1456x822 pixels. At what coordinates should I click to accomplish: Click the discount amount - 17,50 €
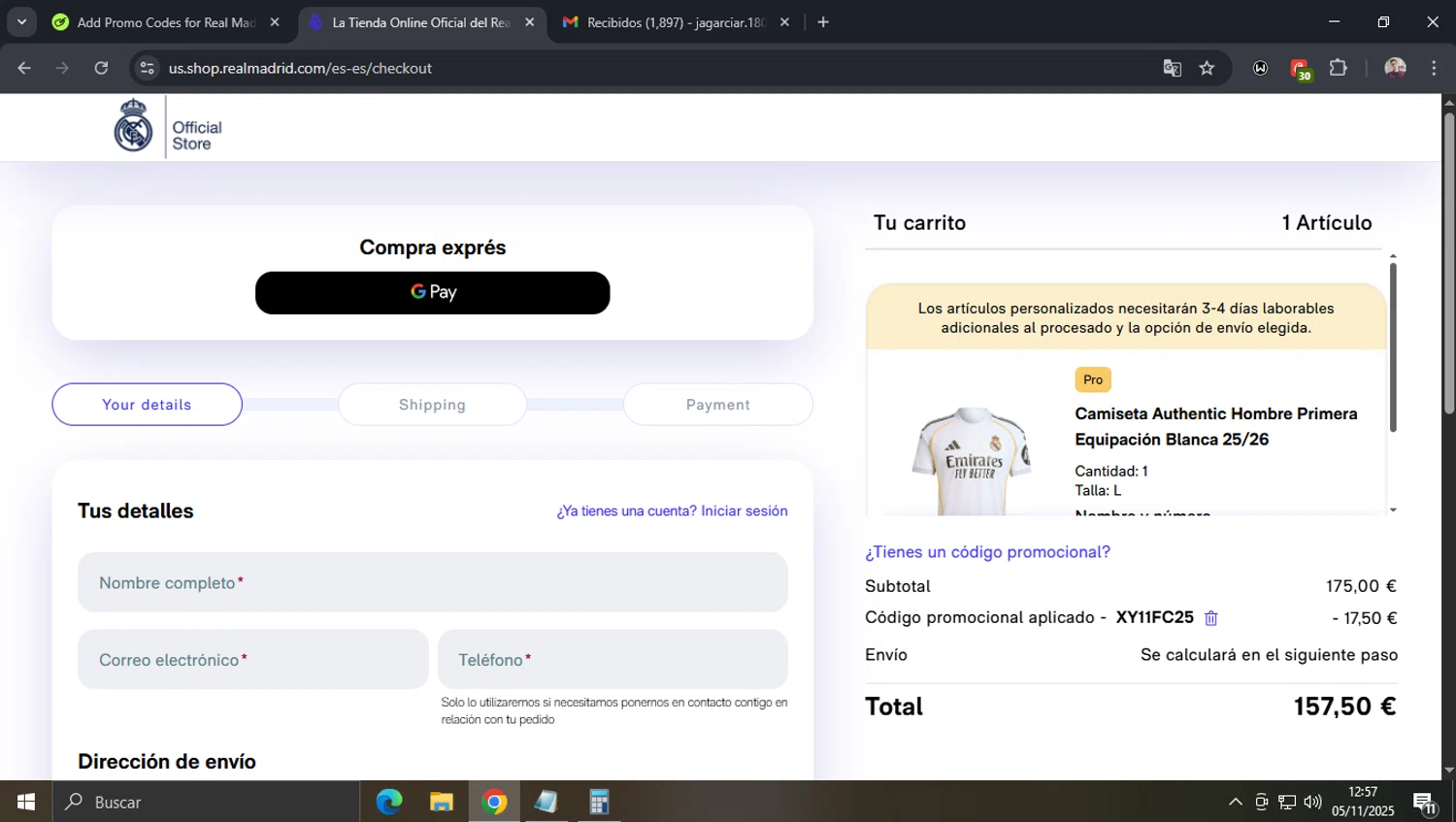1364,618
